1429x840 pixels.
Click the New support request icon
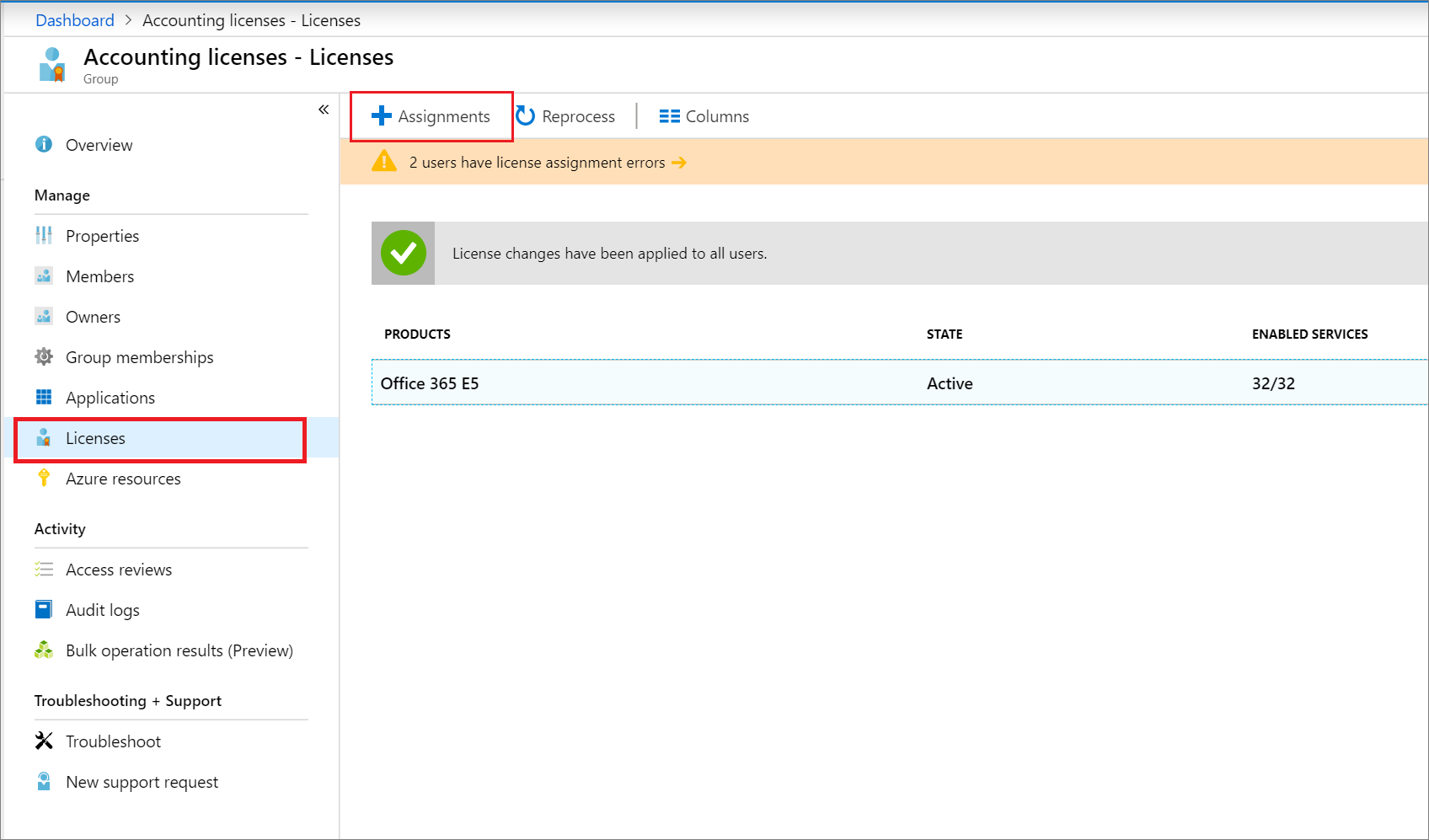(44, 781)
